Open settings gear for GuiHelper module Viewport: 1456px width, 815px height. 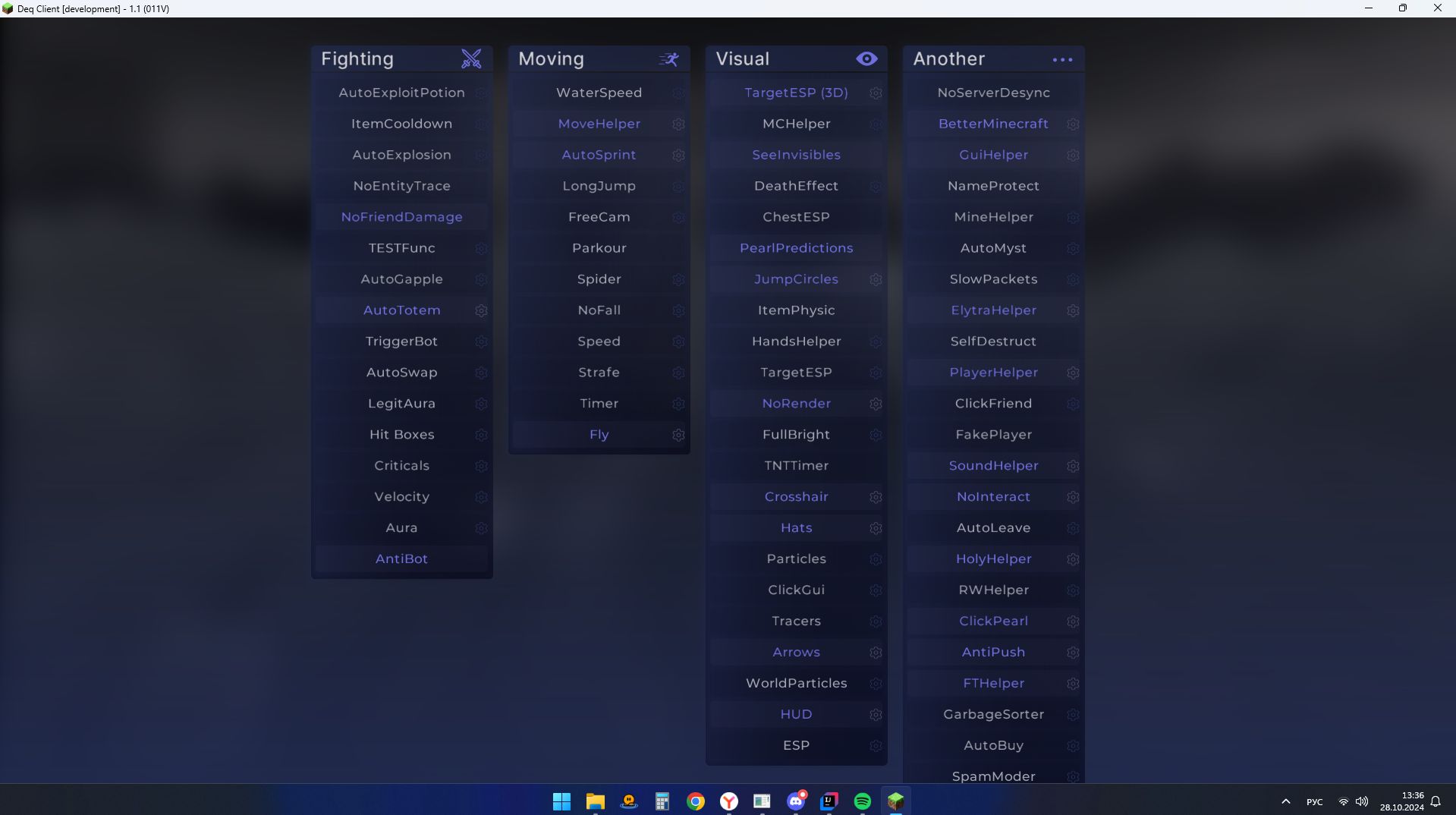1073,155
